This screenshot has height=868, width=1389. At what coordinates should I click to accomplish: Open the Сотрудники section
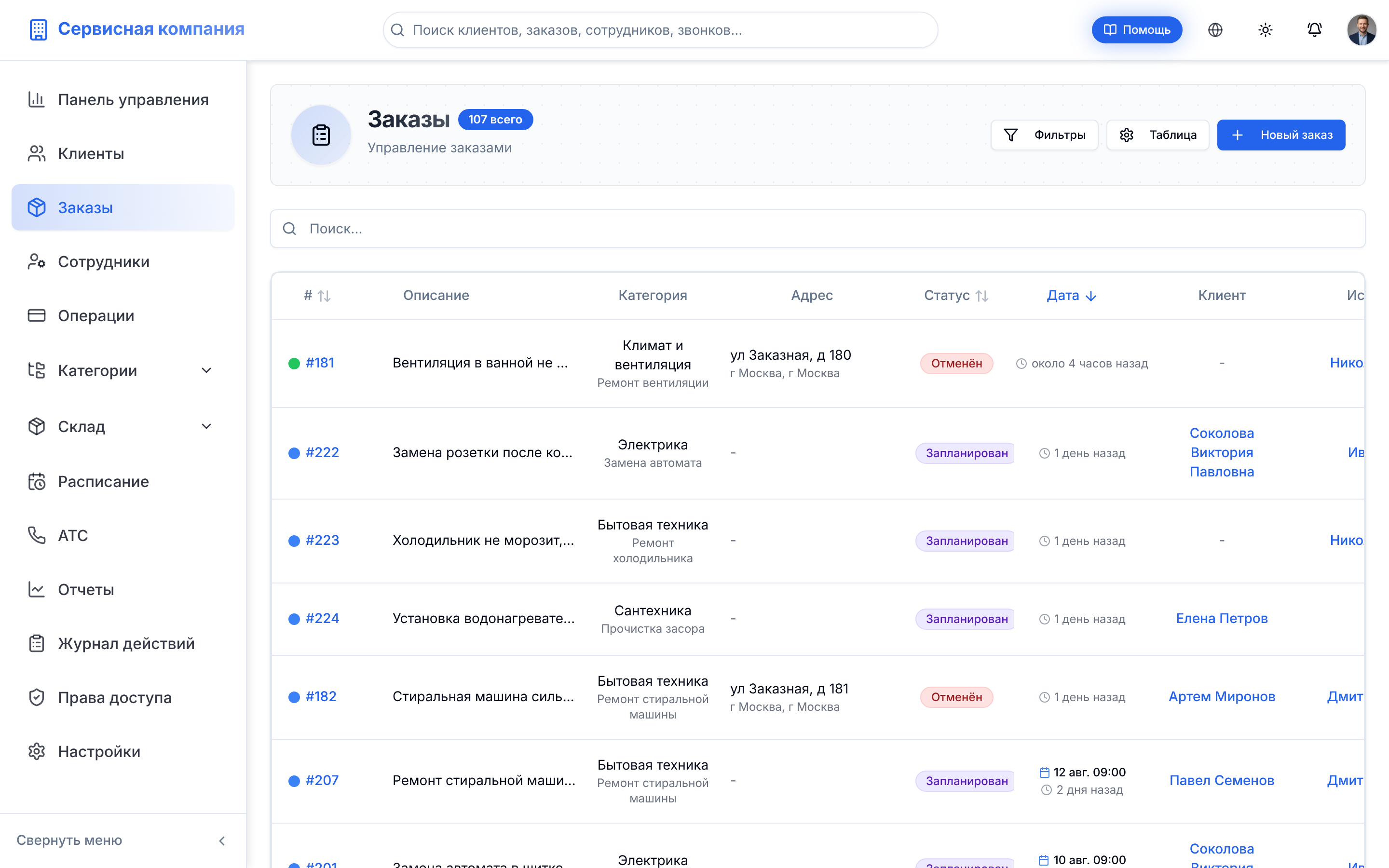123,261
